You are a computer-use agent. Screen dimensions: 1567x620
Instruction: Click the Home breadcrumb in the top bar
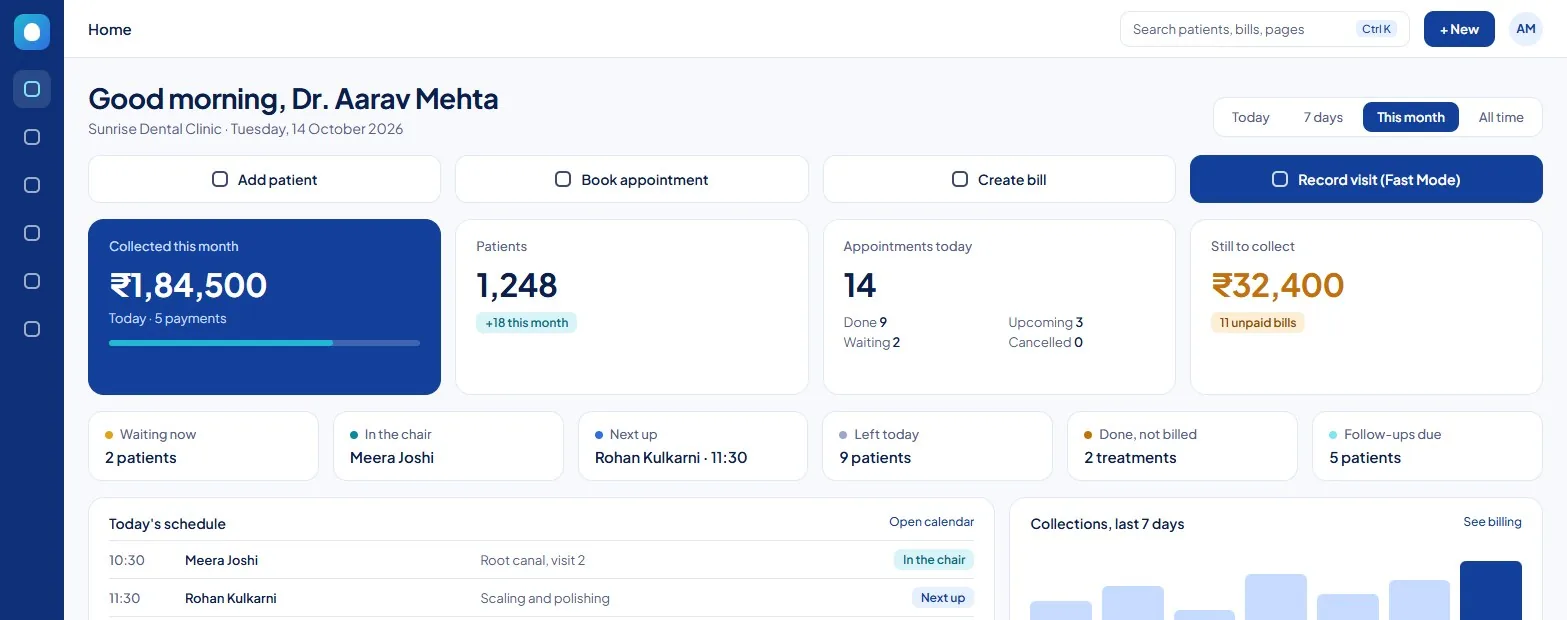point(110,29)
